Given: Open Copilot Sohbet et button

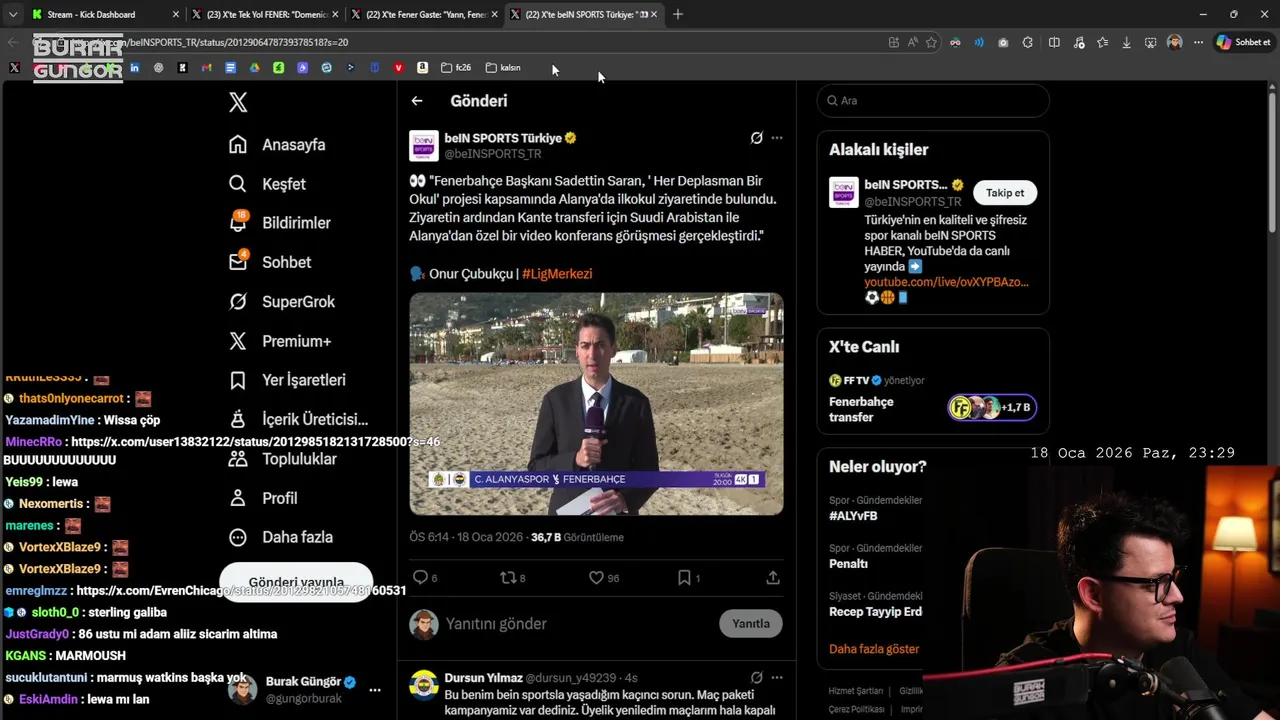Looking at the screenshot, I should [1243, 42].
